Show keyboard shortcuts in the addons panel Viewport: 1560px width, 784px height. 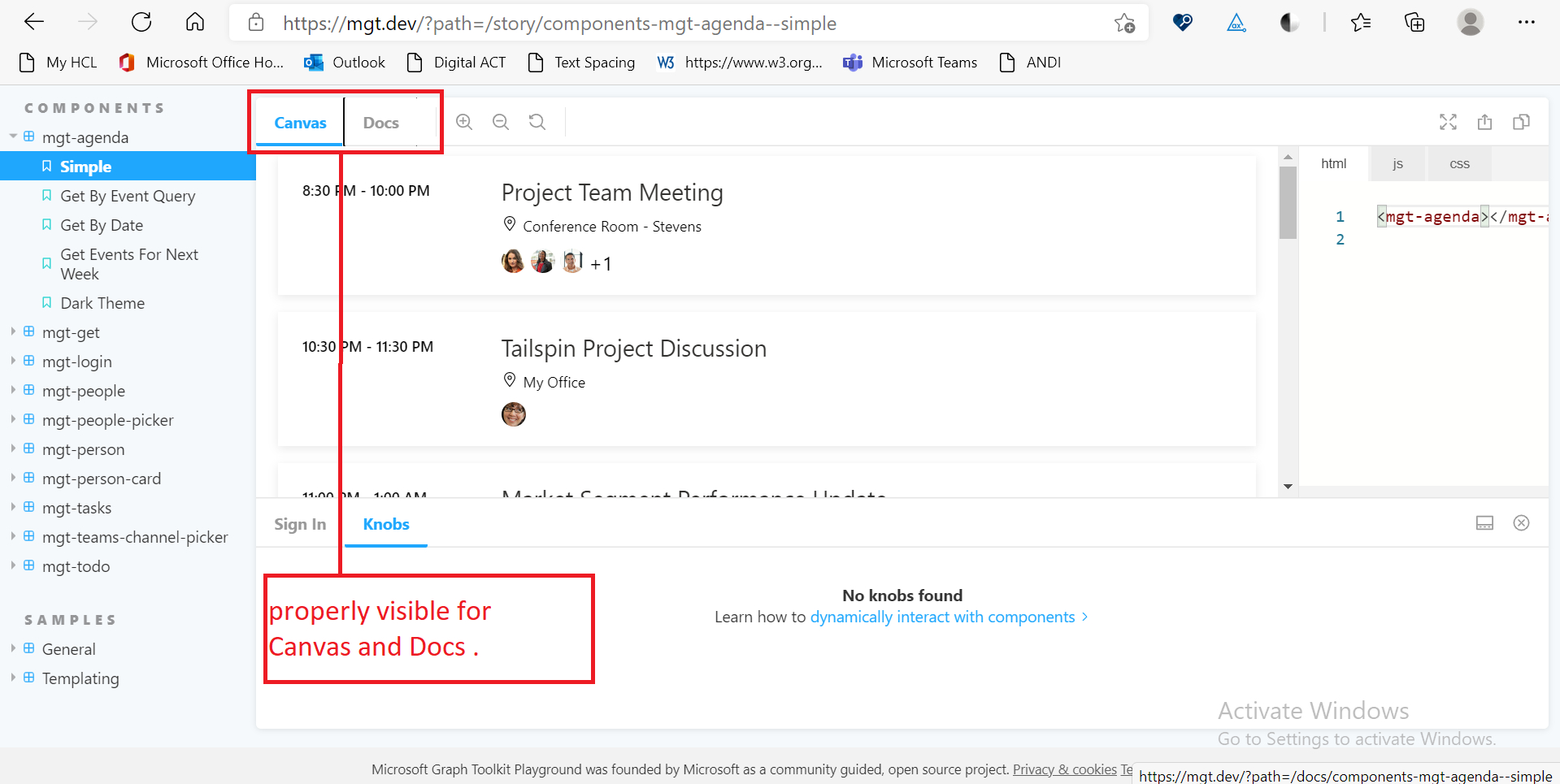pyautogui.click(x=1484, y=522)
